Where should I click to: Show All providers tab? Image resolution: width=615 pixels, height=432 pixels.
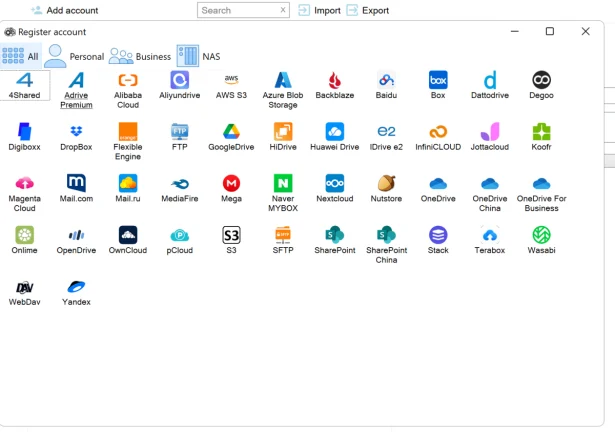point(20,56)
